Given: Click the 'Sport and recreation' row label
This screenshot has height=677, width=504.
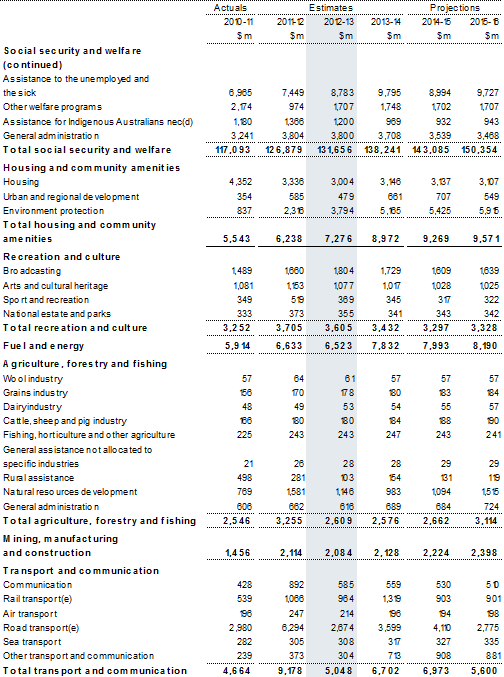Looking at the screenshot, I should coord(46,300).
